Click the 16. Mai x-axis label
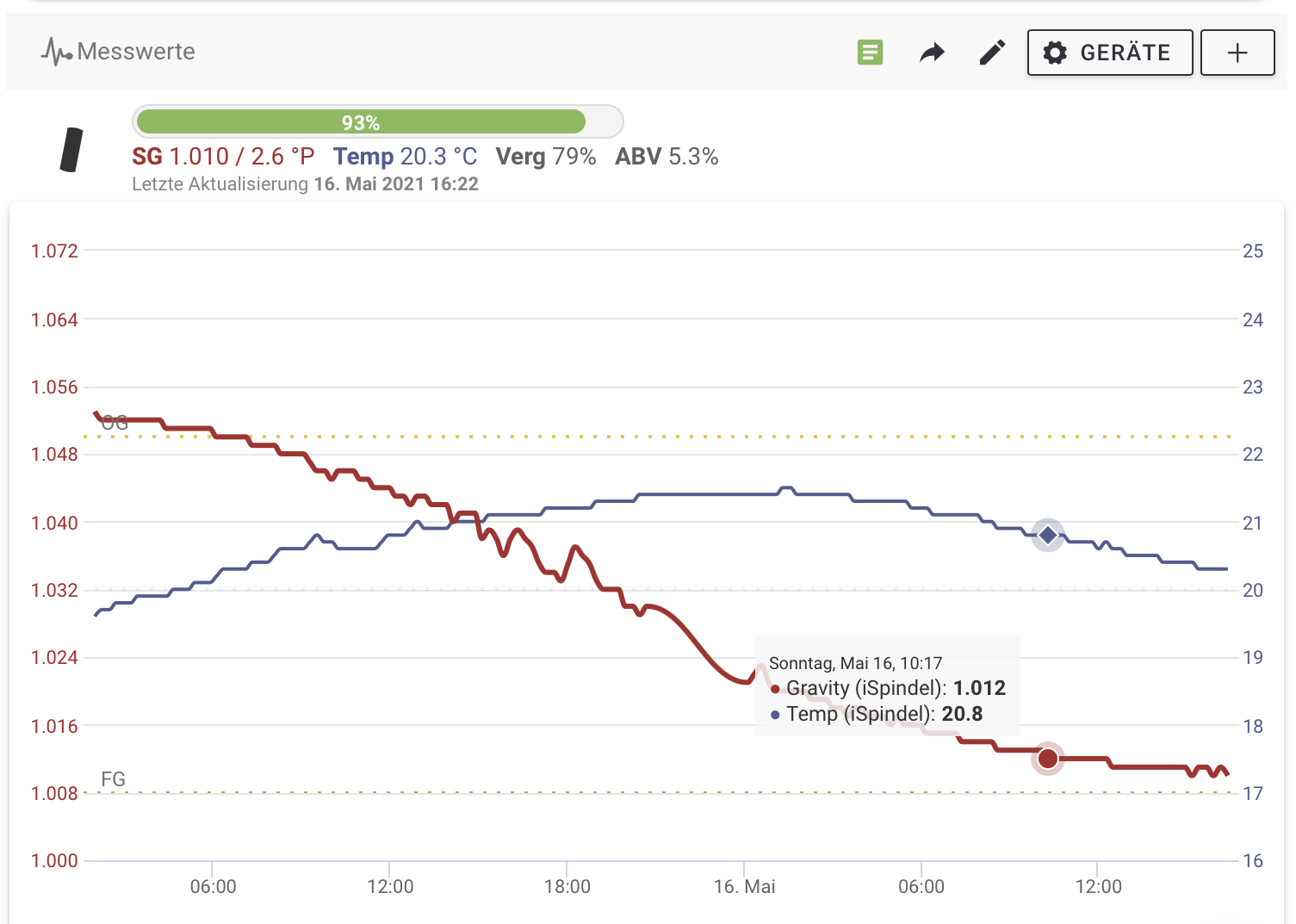This screenshot has width=1296, height=924. coord(745,887)
